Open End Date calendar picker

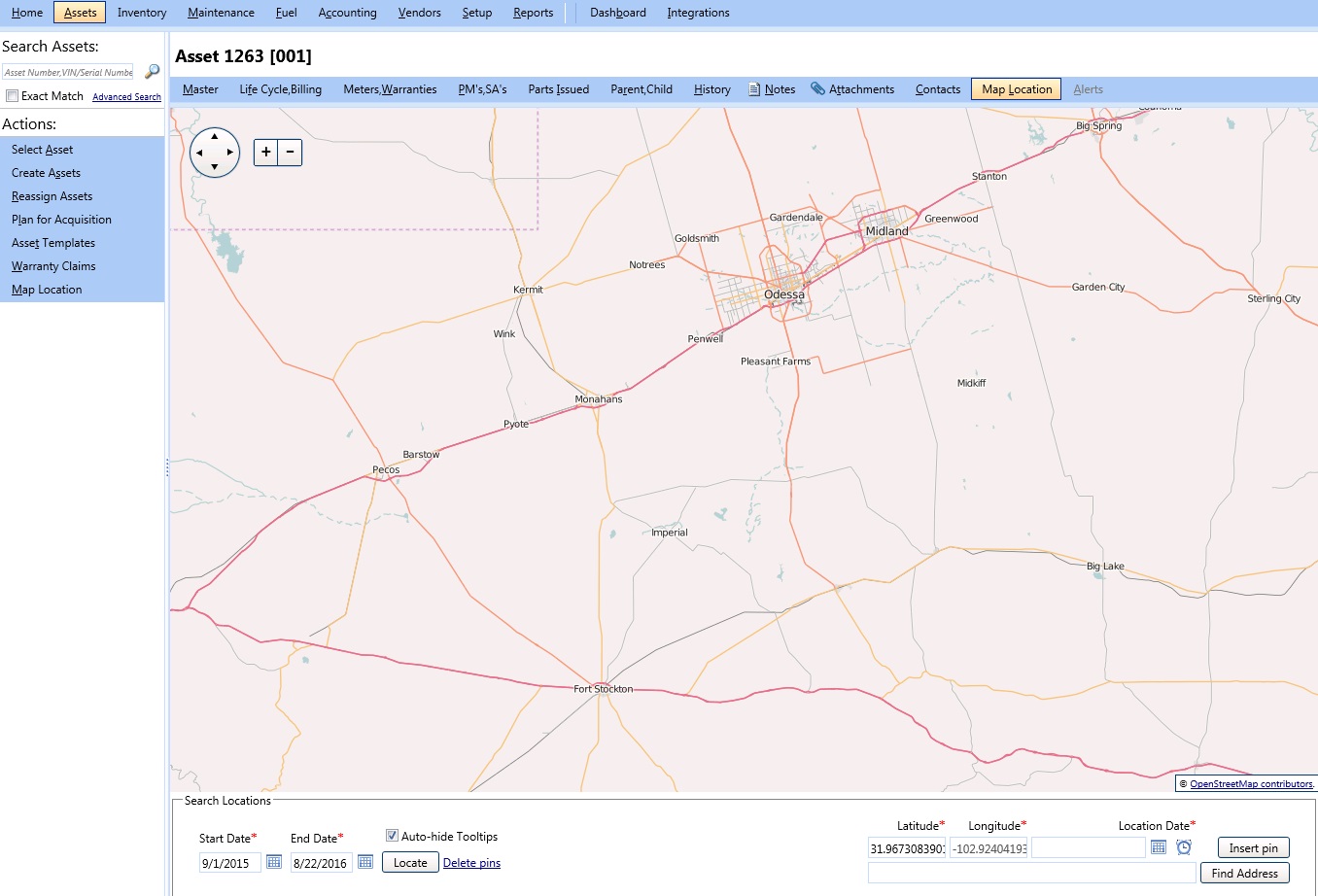(365, 862)
